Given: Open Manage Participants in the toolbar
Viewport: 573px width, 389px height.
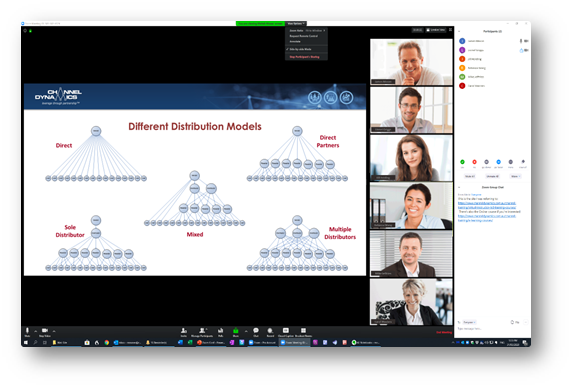Looking at the screenshot, I should point(202,332).
